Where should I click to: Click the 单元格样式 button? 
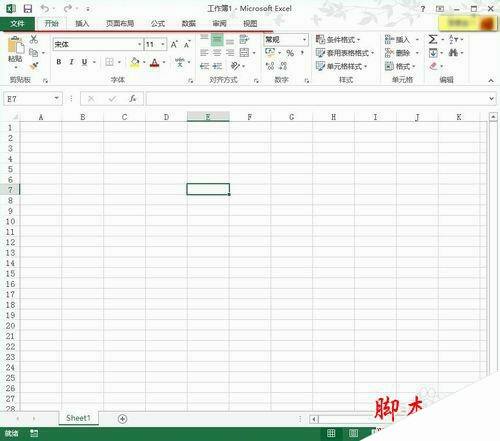click(x=341, y=66)
